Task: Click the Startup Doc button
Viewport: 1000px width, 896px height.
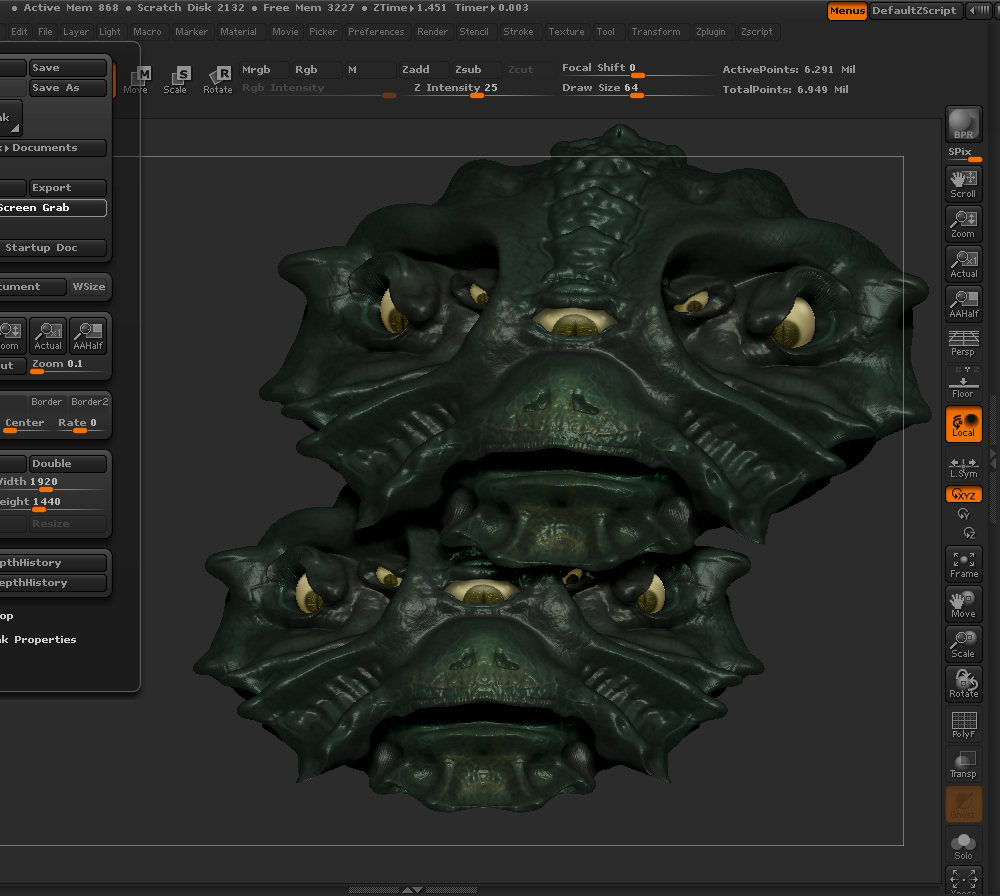Action: coord(52,248)
